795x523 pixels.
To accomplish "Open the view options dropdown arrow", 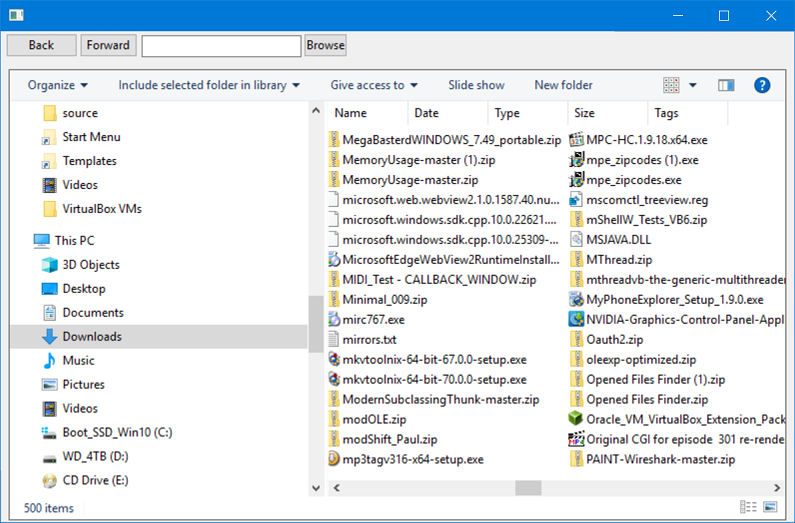I will tap(693, 85).
